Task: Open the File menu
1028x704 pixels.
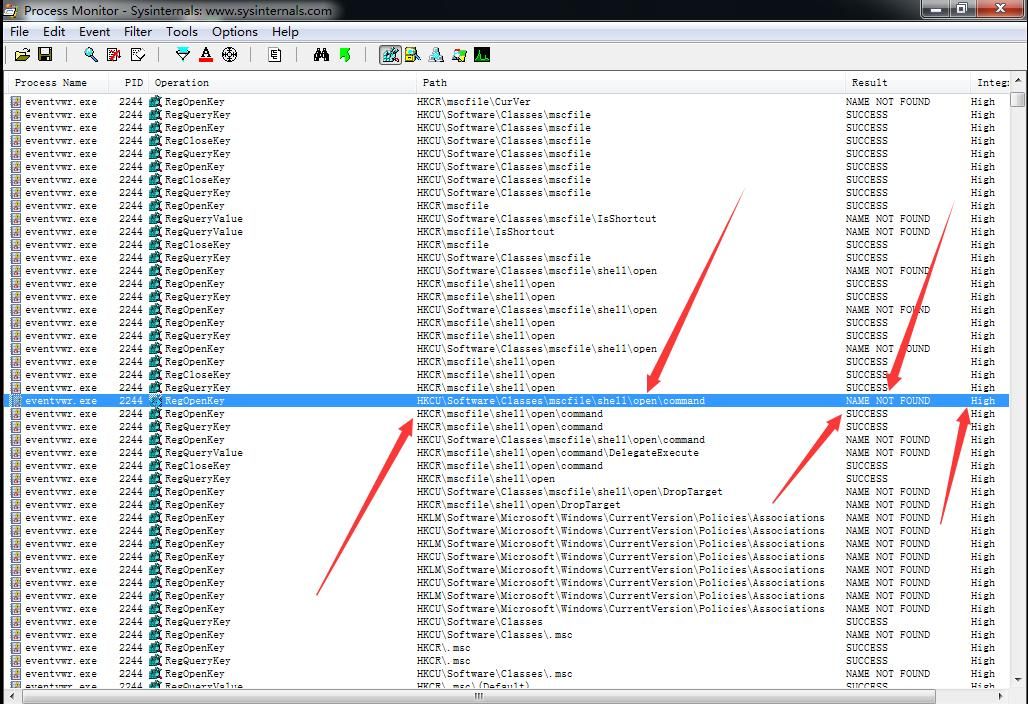Action: (19, 31)
